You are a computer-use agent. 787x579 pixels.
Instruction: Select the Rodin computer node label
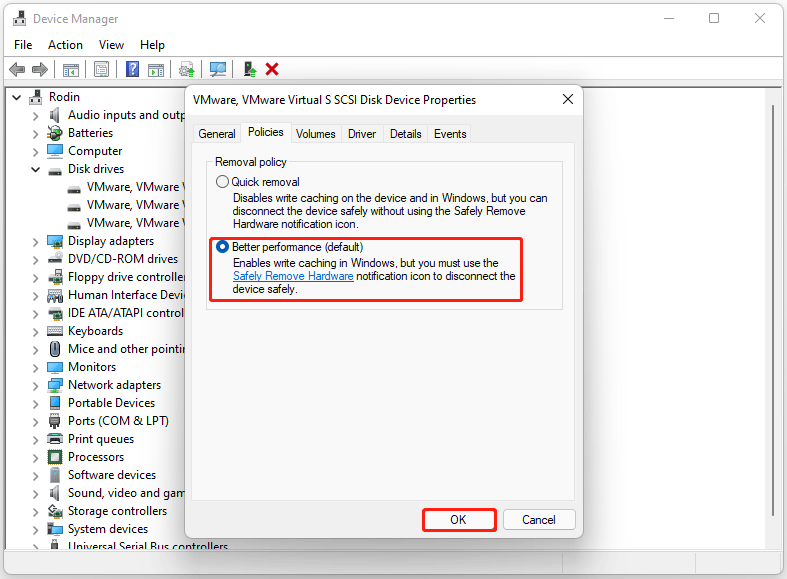click(x=64, y=97)
